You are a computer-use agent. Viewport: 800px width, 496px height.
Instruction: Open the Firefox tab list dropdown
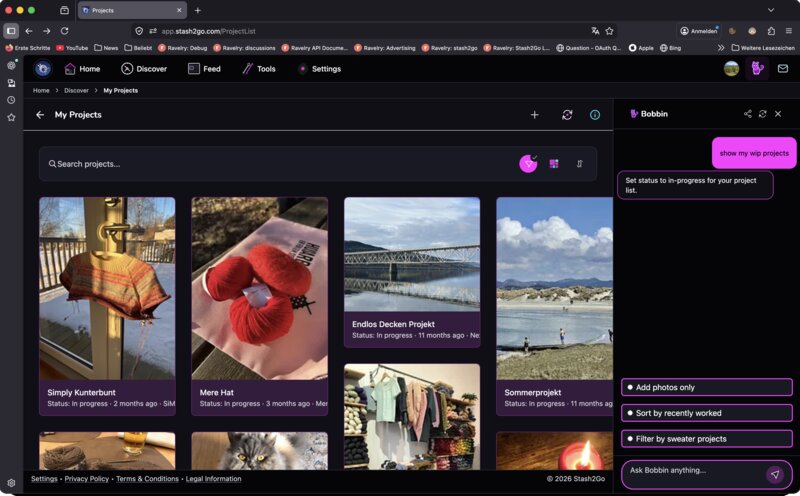(771, 10)
